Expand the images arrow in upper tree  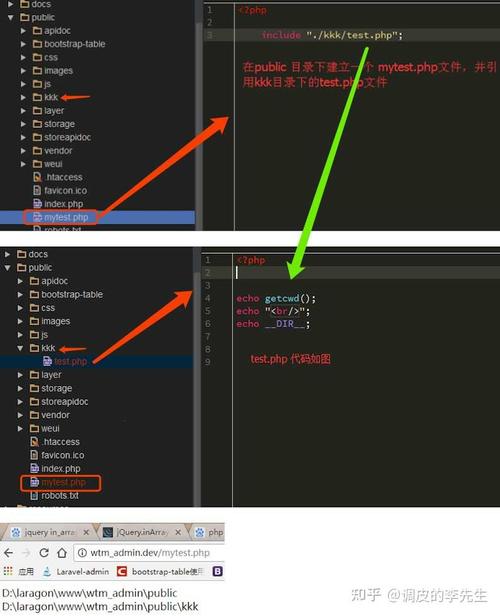tap(23, 70)
